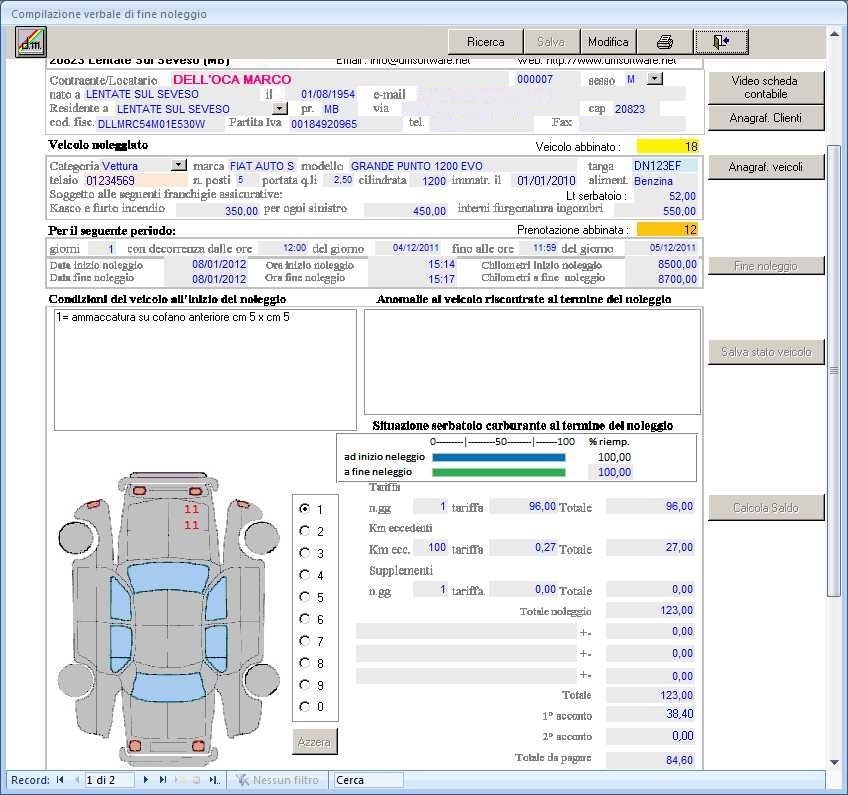848x795 pixels.
Task: Select damage marker radio option 9
Action: tap(304, 685)
